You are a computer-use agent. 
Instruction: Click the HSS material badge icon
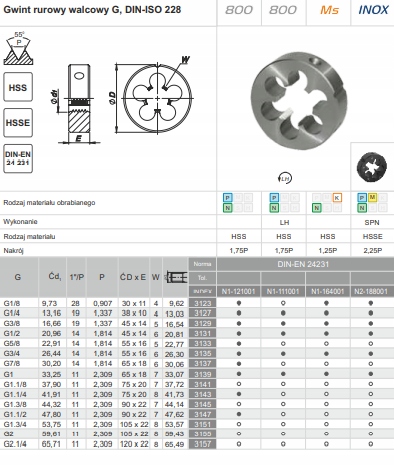coord(18,87)
